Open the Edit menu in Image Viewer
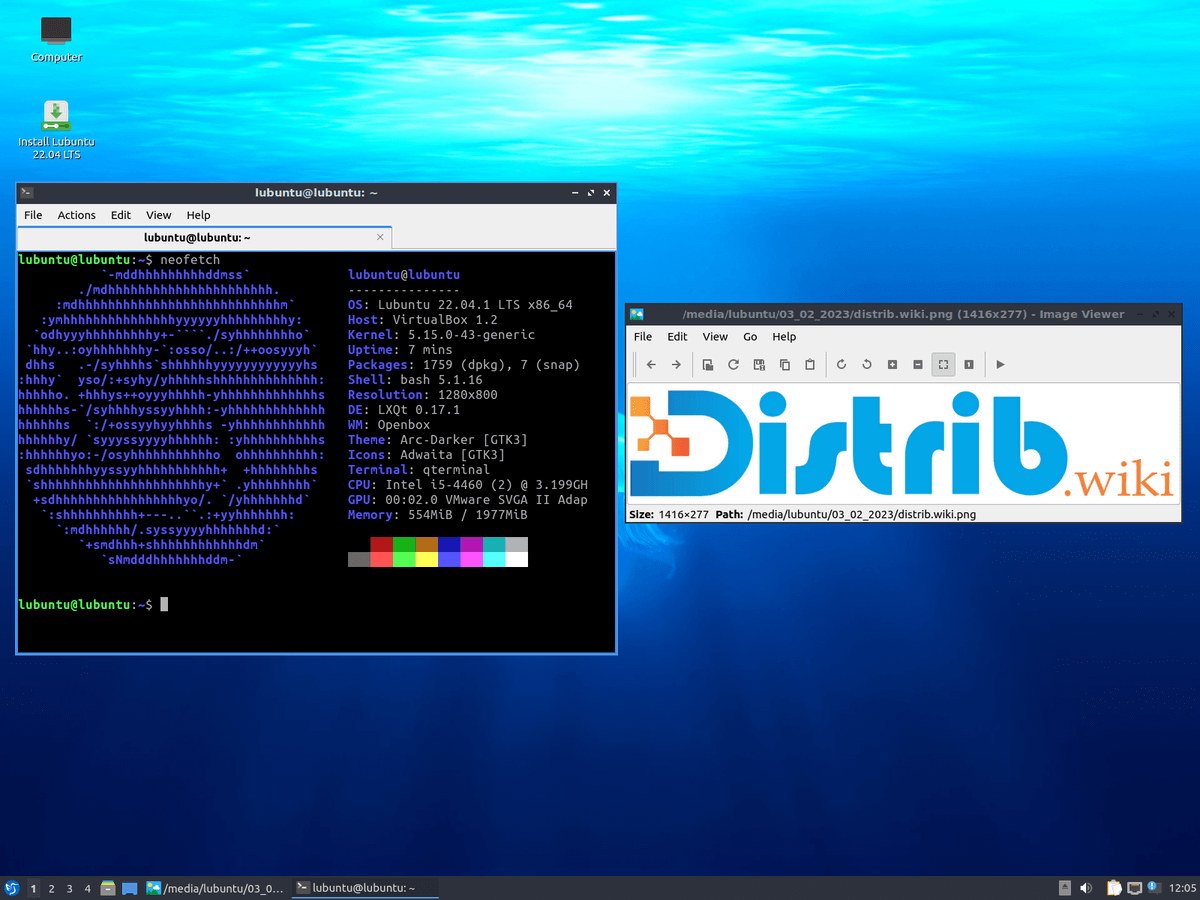1200x900 pixels. (x=677, y=336)
